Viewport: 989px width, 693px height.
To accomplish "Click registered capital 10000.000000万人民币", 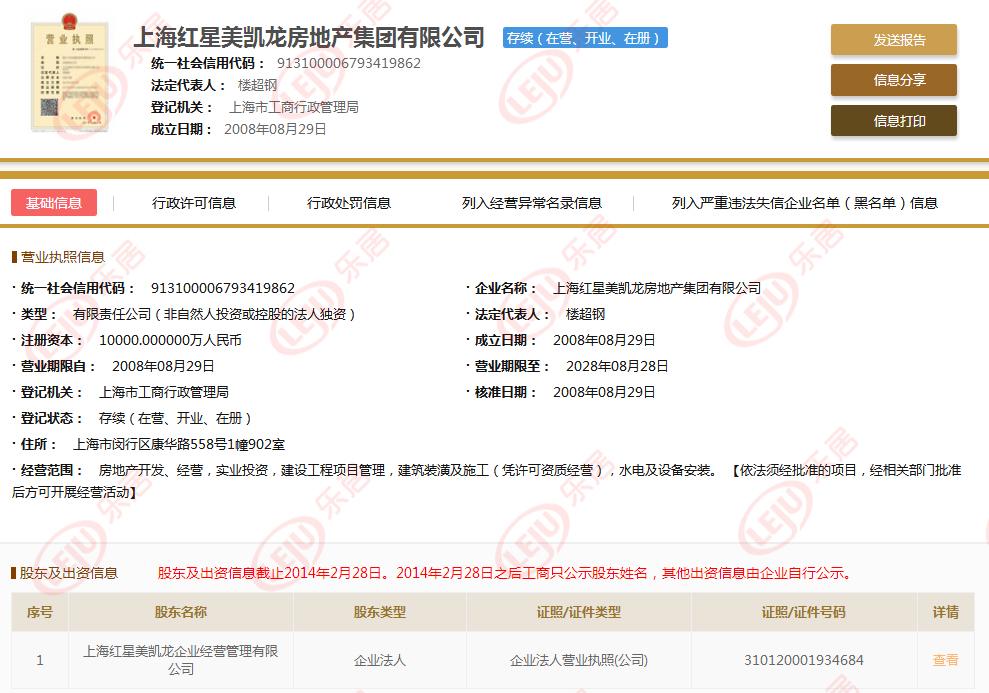I will tap(170, 340).
